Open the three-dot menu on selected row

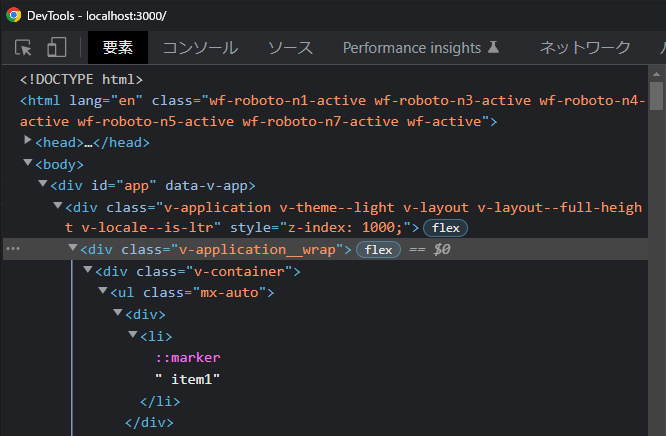pos(13,249)
